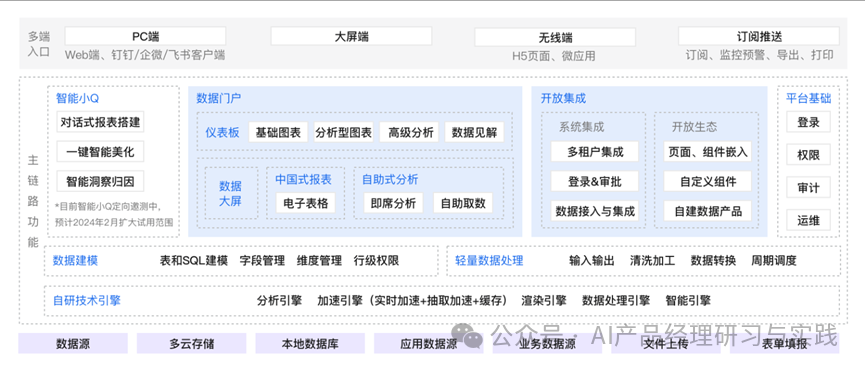Click the 登录 box under 平台基础
Viewport: 865px width, 370px height.
808,123
